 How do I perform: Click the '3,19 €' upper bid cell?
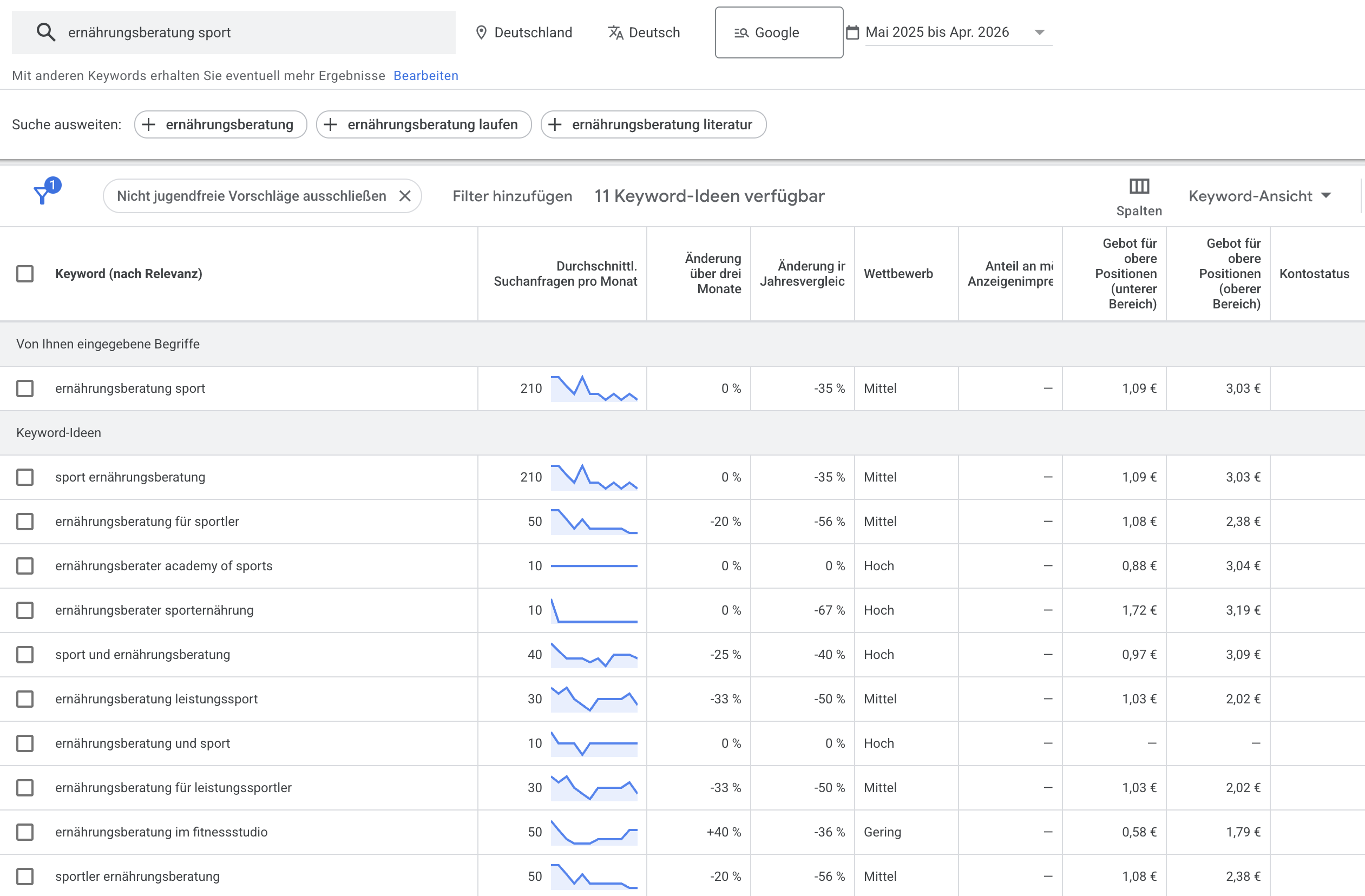1243,610
